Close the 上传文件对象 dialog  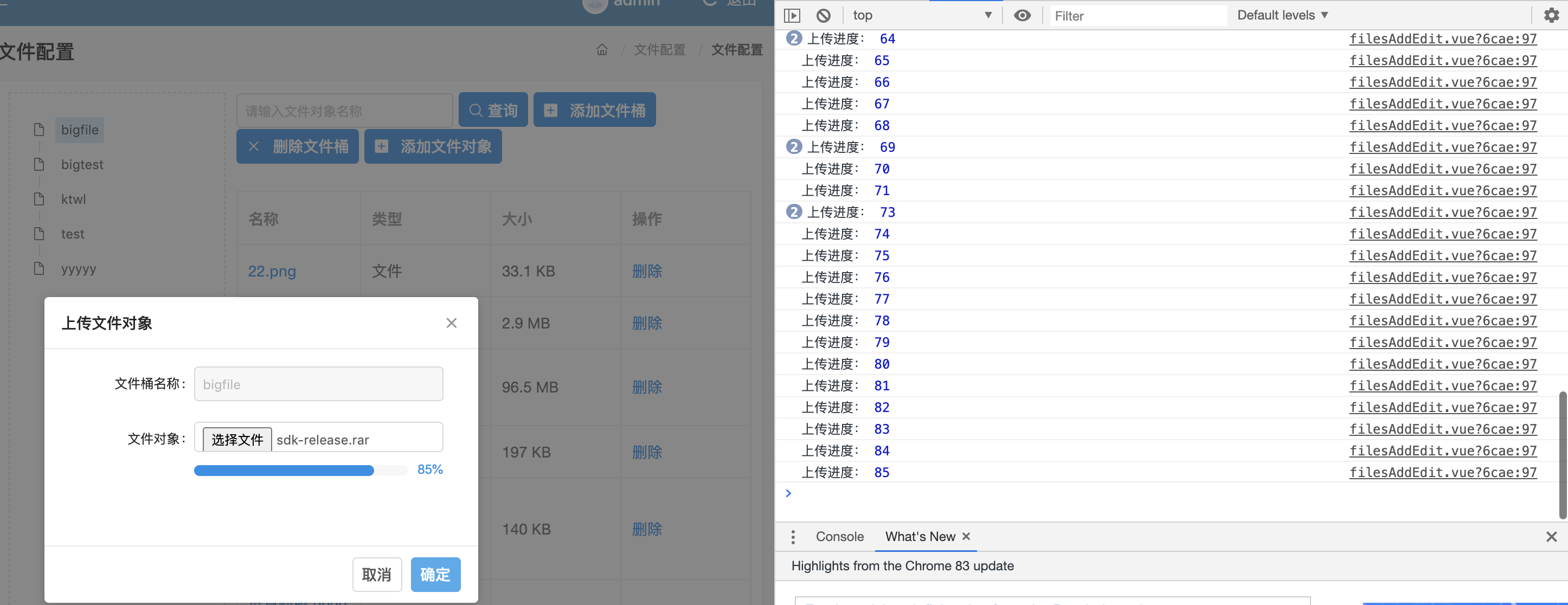(451, 323)
